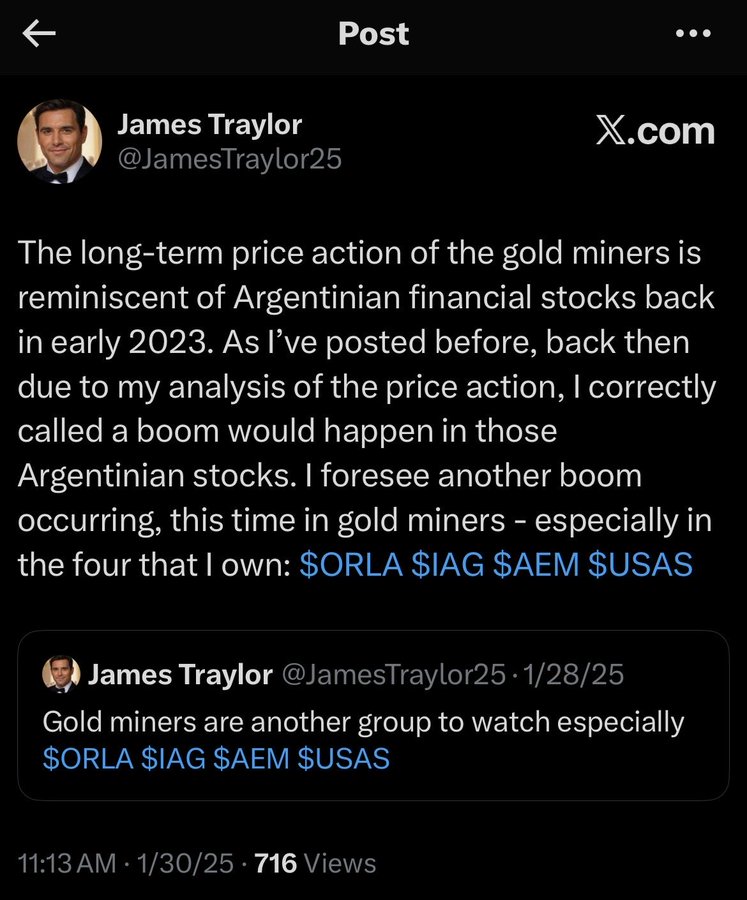View the 716 Views count details
The image size is (747, 900).
click(316, 862)
